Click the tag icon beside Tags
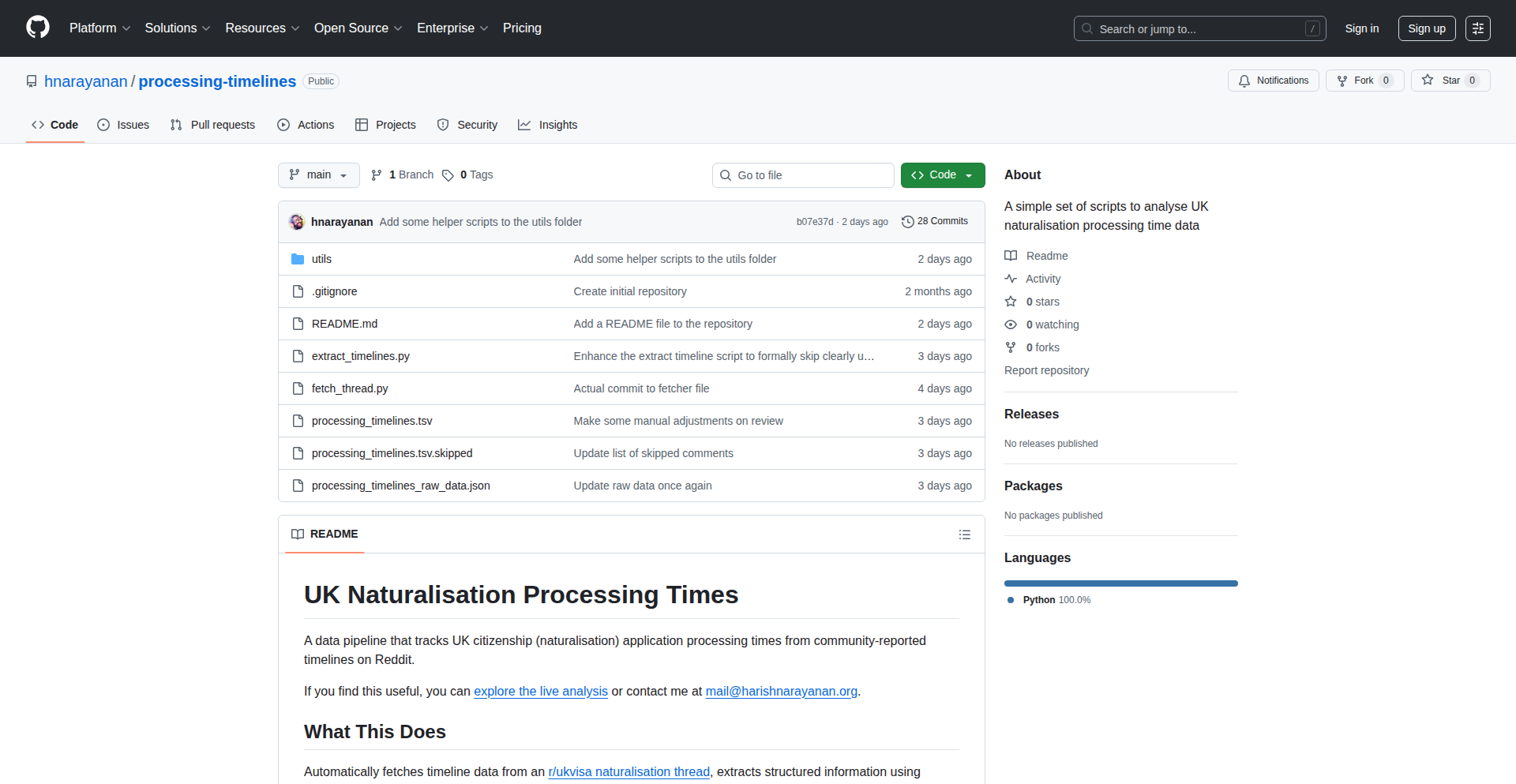The image size is (1516, 784). (x=448, y=175)
